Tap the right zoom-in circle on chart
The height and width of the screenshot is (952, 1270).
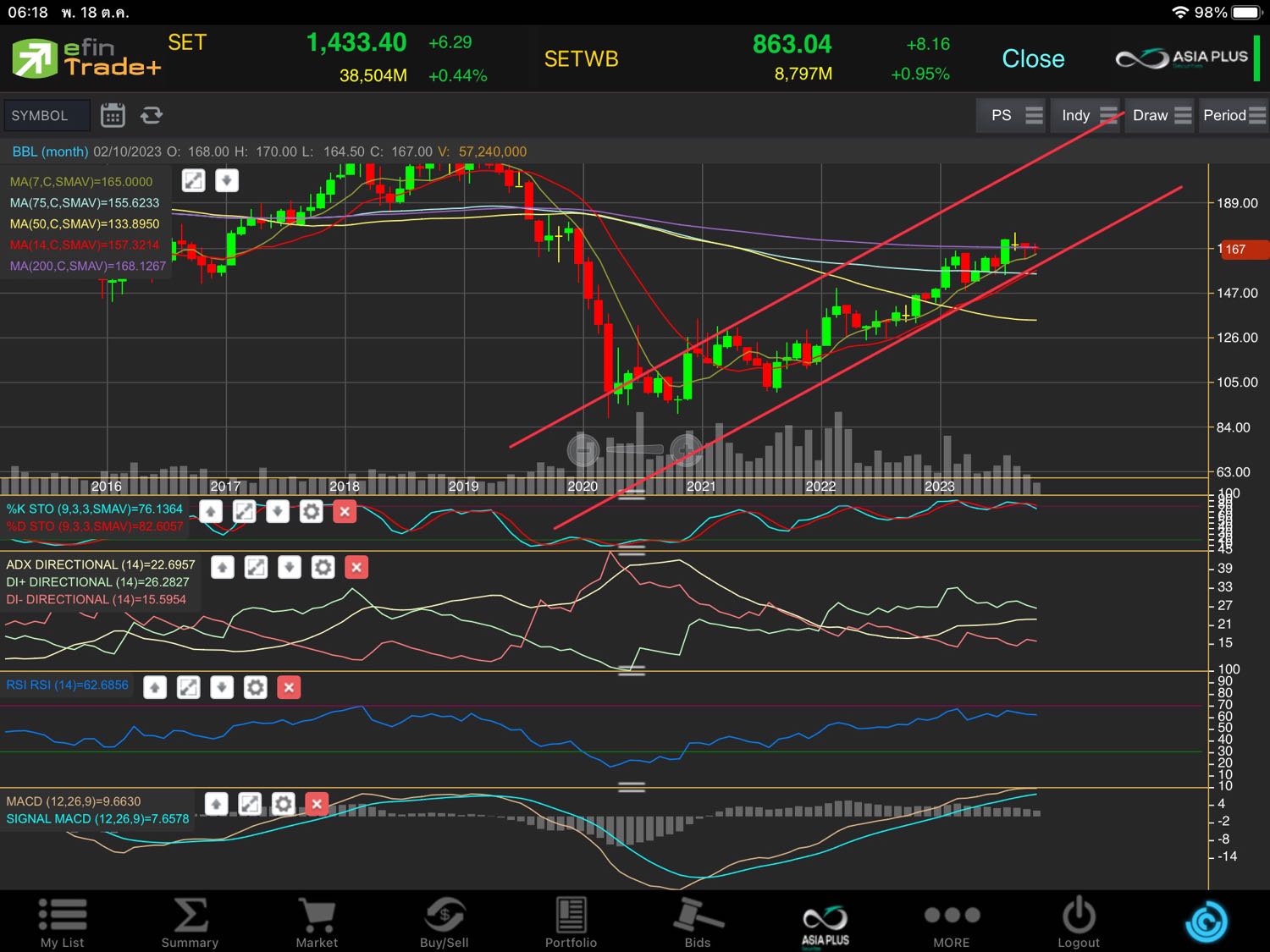click(687, 449)
